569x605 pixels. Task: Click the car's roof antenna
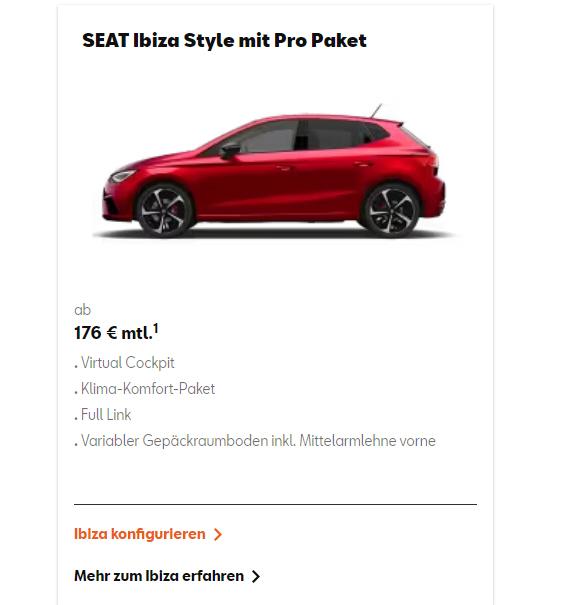(x=376, y=110)
